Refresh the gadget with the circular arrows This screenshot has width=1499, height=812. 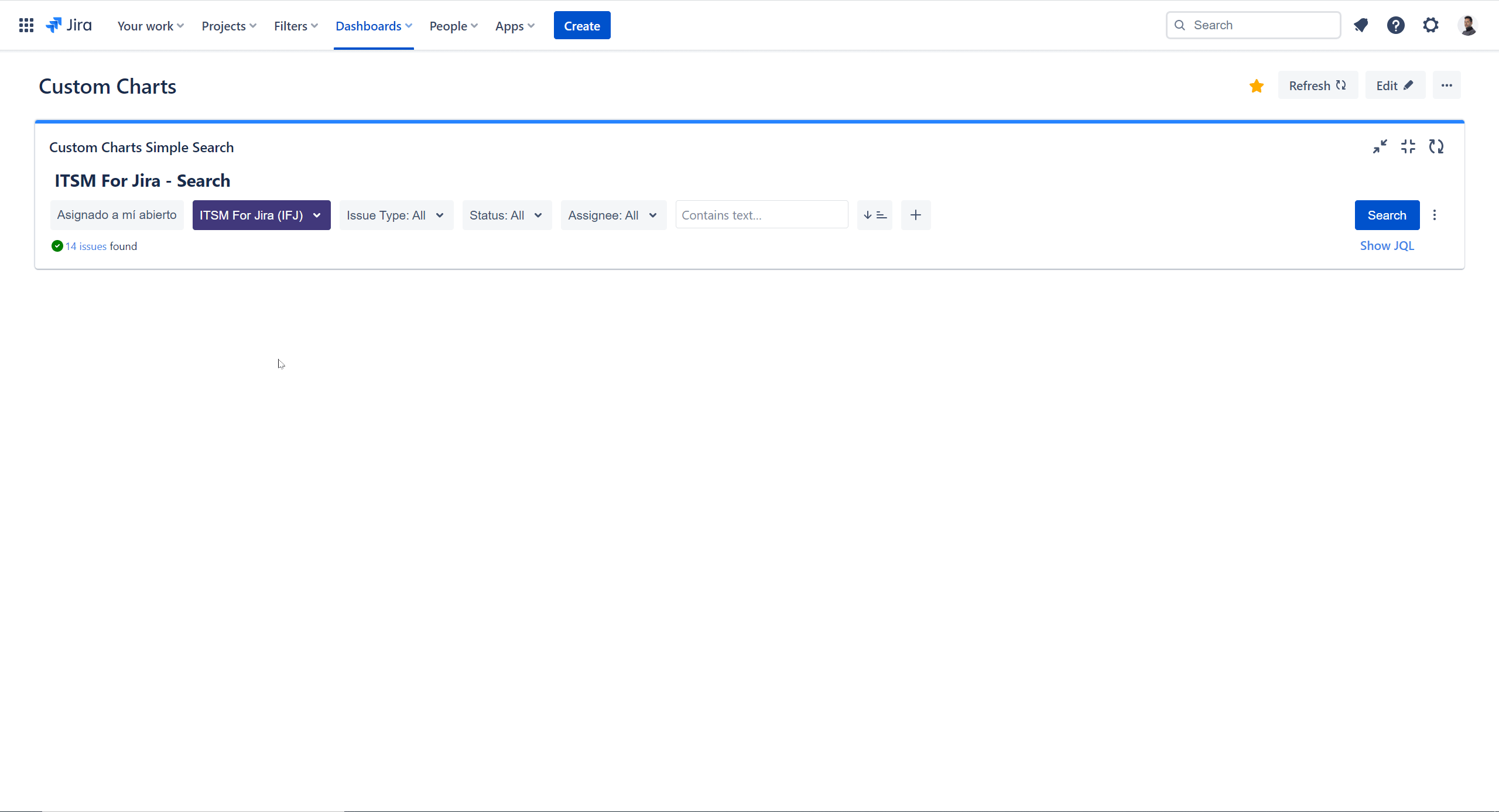1436,146
